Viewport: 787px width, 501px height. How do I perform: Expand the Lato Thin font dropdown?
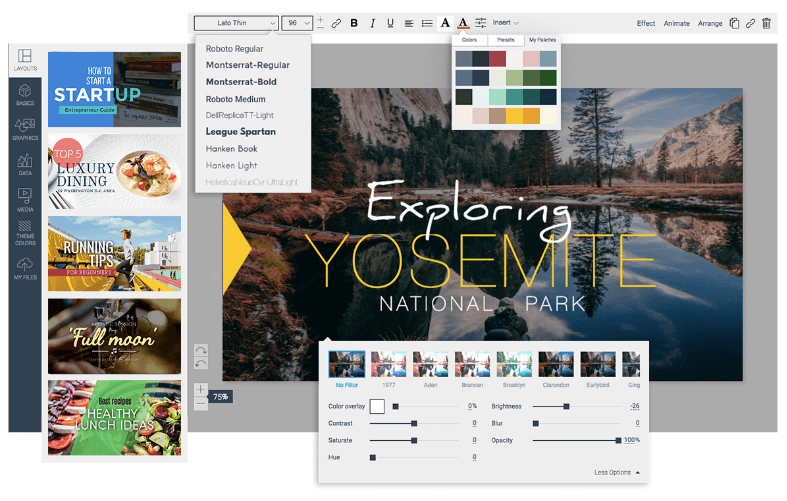pyautogui.click(x=236, y=23)
